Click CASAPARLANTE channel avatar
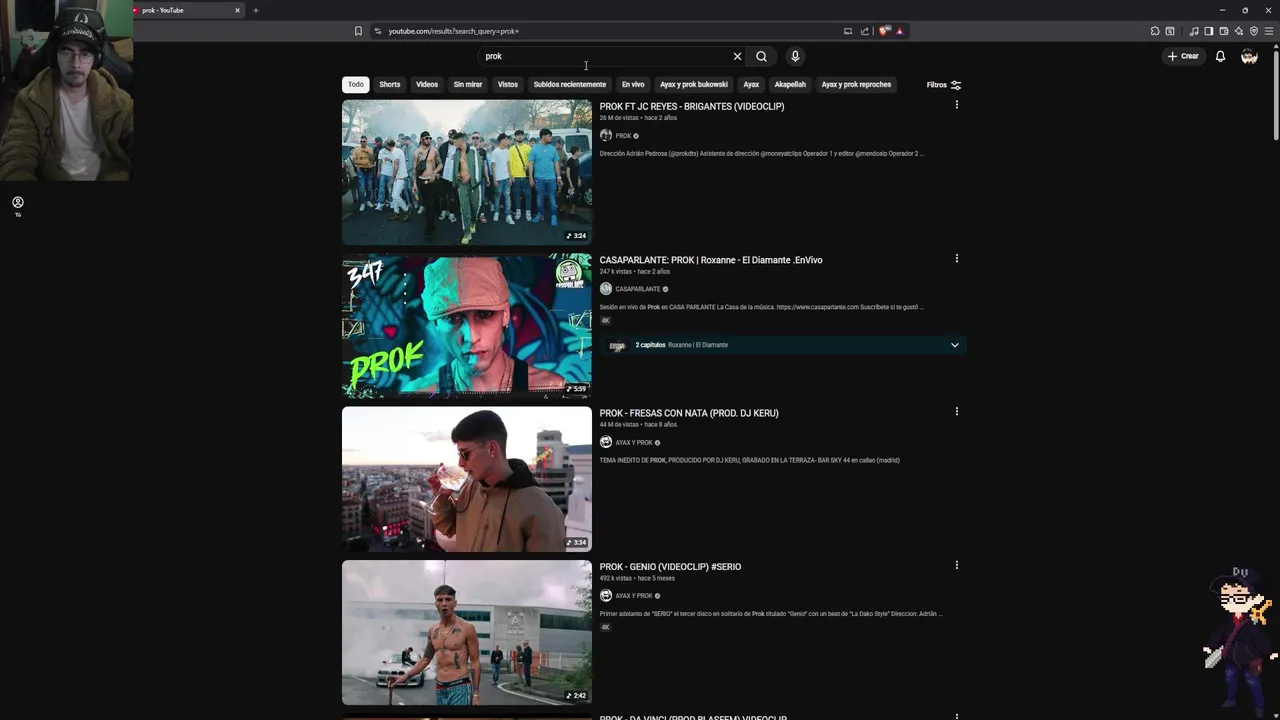The image size is (1280, 720). click(x=606, y=289)
